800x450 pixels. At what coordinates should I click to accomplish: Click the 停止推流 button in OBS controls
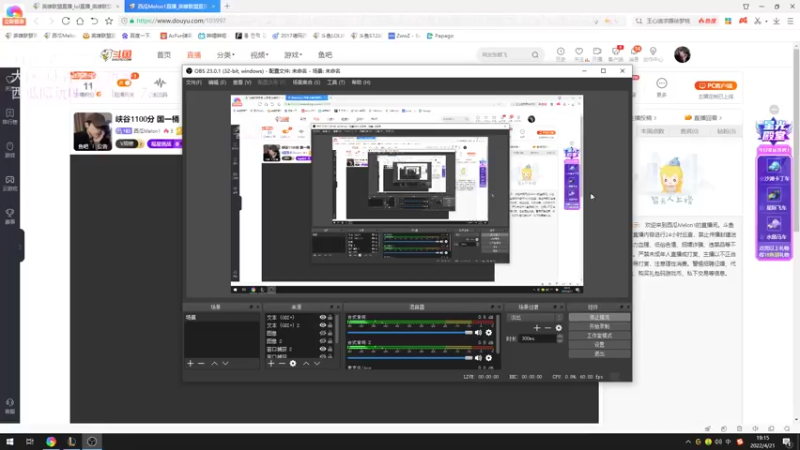(599, 317)
